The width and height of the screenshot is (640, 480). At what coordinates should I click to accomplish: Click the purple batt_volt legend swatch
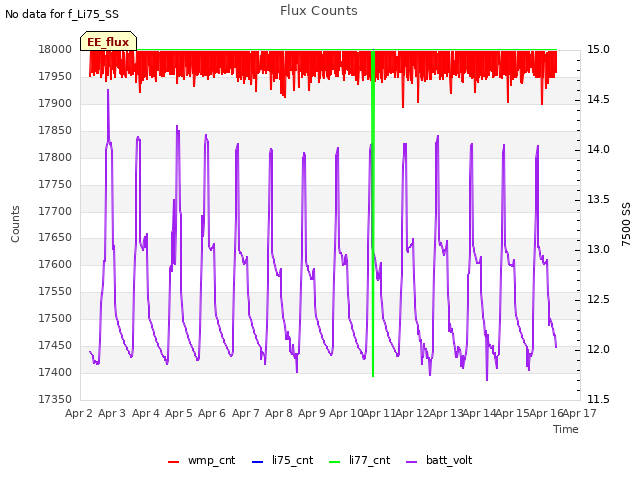(412, 462)
